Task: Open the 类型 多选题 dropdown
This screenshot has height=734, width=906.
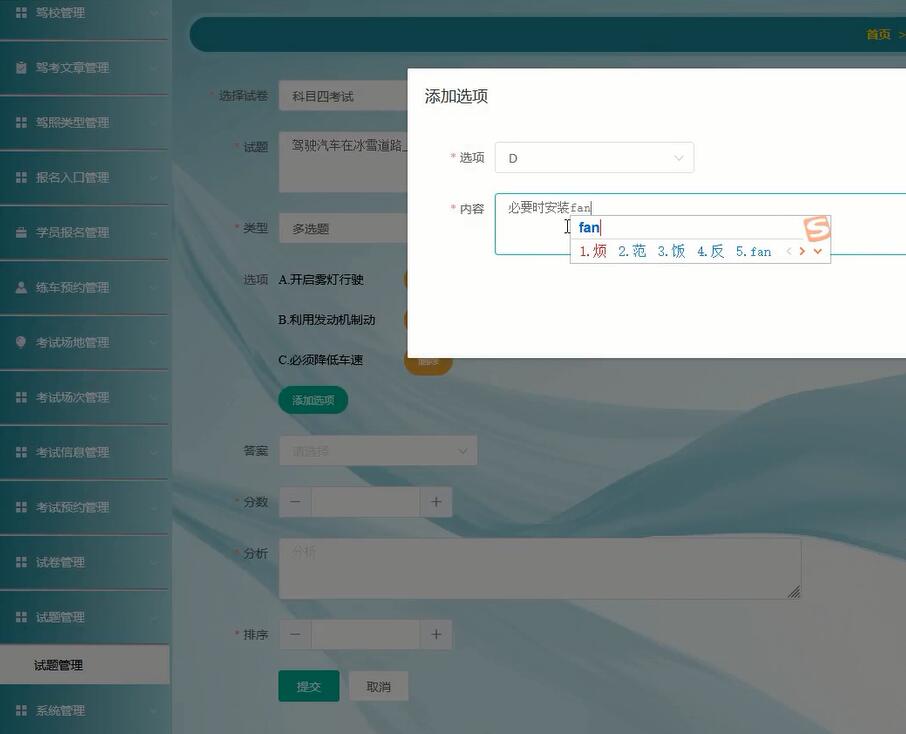Action: point(343,229)
